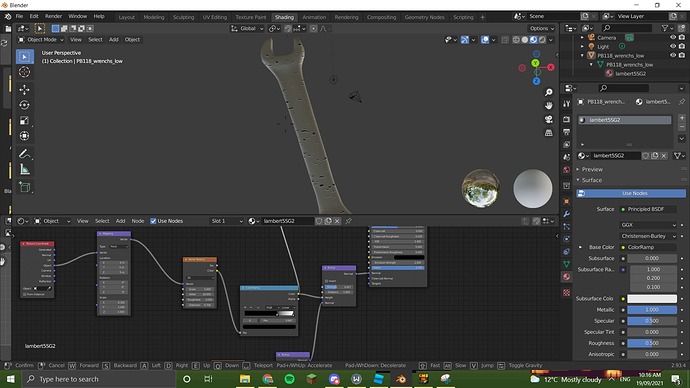Viewport: 690px width, 388px height.
Task: Expand the Preview panel
Action: [x=592, y=169]
